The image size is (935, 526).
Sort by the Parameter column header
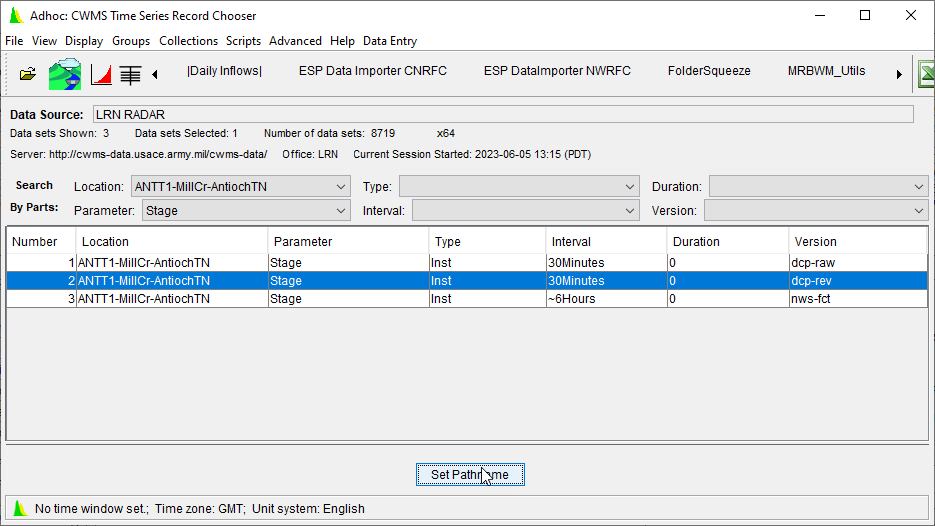pyautogui.click(x=348, y=242)
